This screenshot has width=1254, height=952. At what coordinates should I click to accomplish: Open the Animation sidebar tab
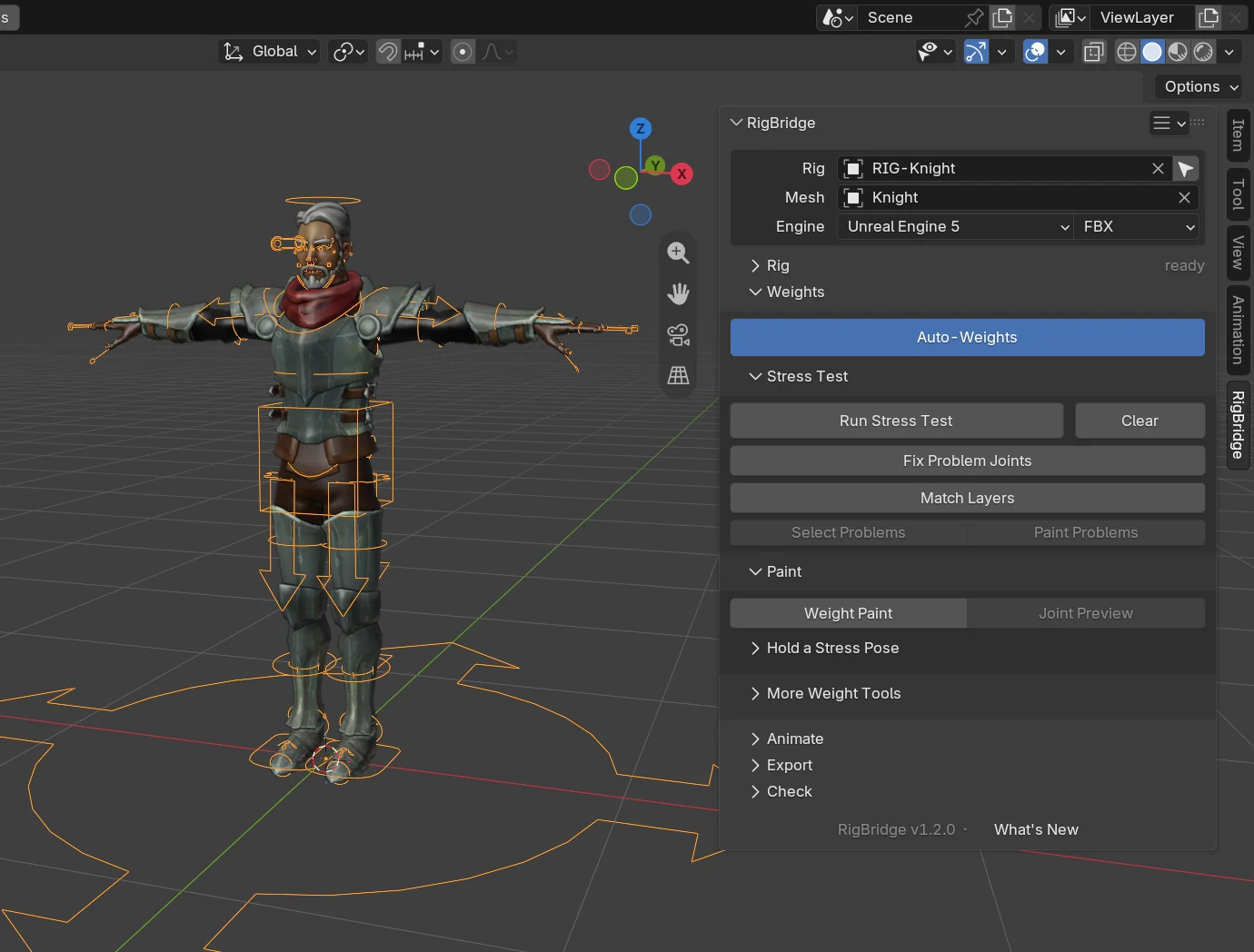1238,330
